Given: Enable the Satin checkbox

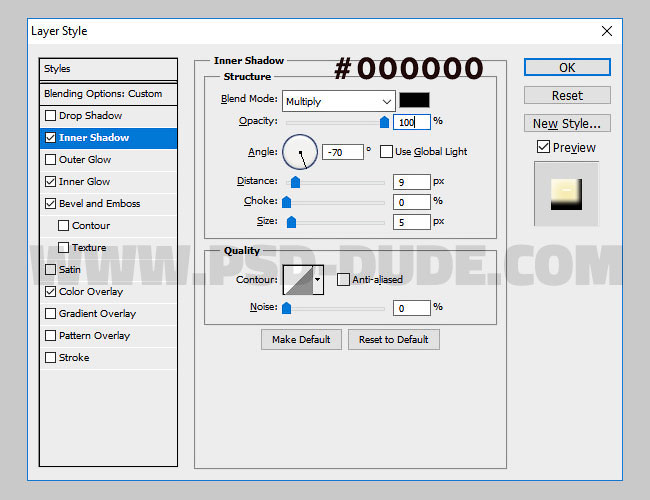Looking at the screenshot, I should 50,269.
